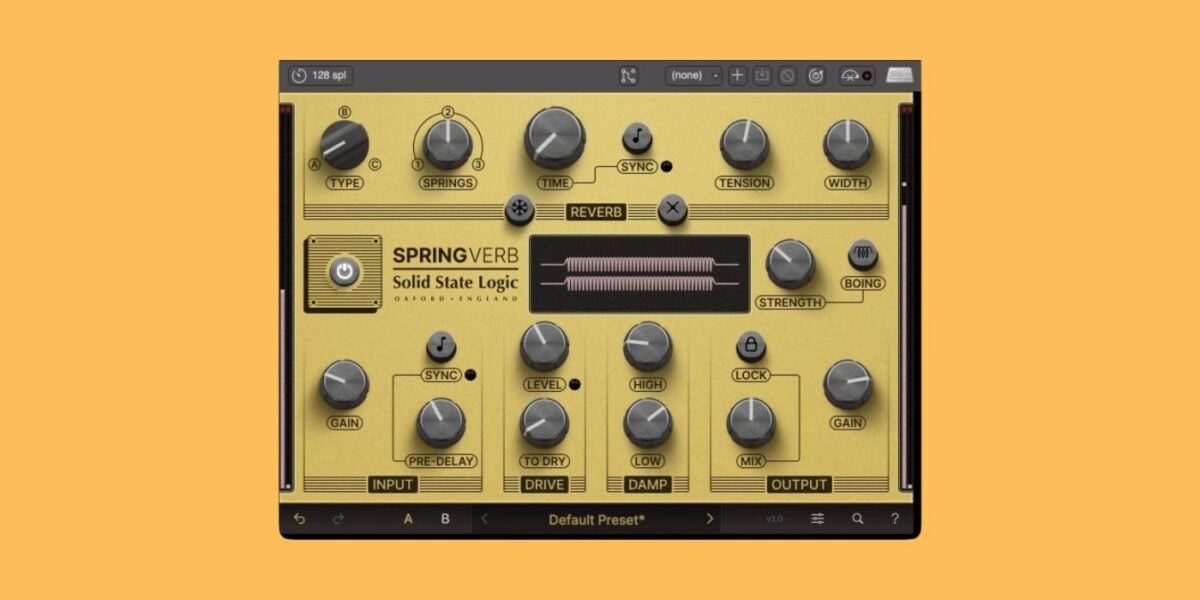
Task: Click the next preset arrow beside Default Preset
Action: pos(711,519)
